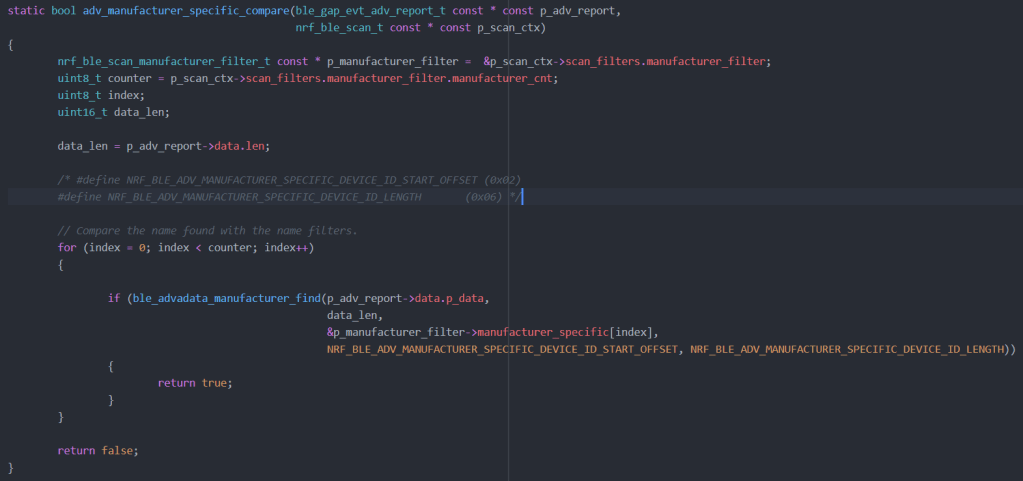Image resolution: width=1023 pixels, height=481 pixels.
Task: Click the static keyword on first line
Action: (26, 10)
